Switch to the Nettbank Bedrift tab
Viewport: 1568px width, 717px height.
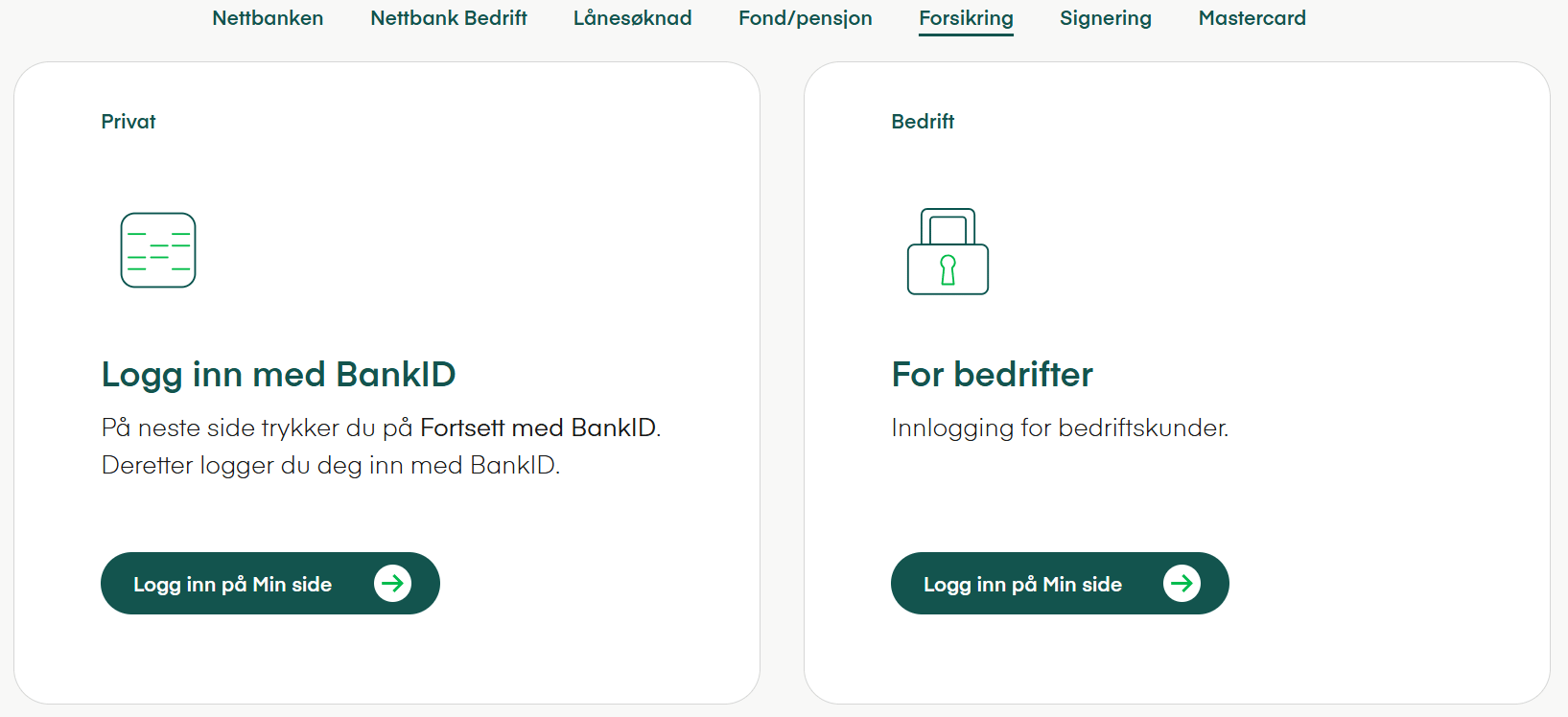[x=449, y=18]
